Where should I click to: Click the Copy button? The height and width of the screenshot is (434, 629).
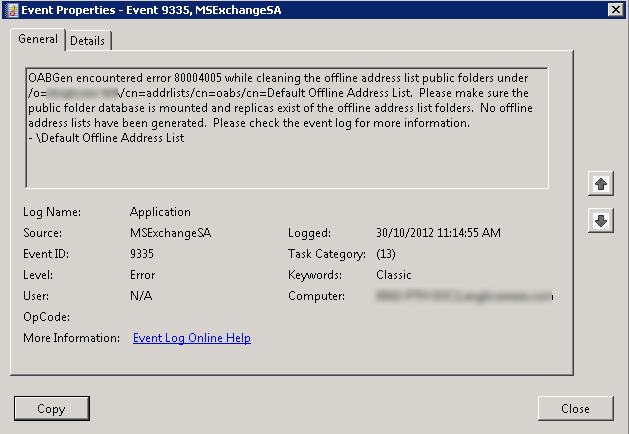click(x=52, y=408)
